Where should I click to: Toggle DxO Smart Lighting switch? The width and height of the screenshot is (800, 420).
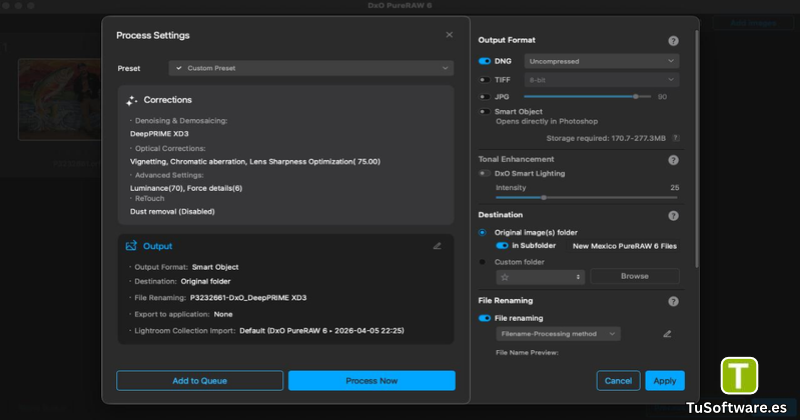click(x=484, y=174)
